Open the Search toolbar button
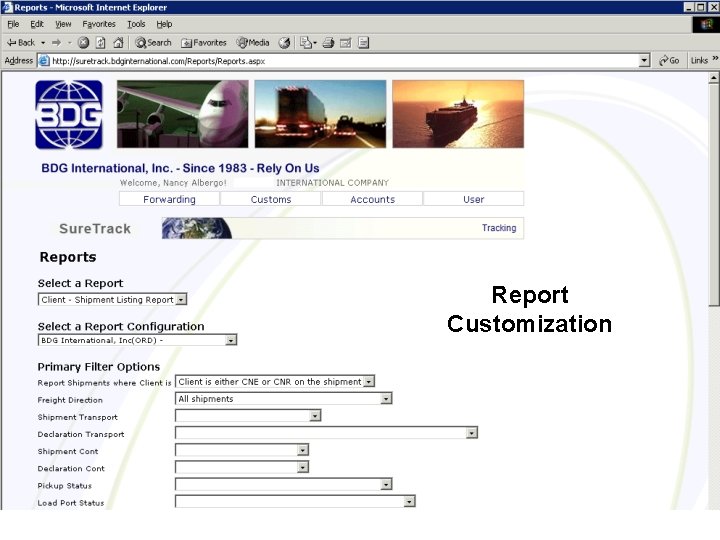720x540 pixels. pos(153,43)
